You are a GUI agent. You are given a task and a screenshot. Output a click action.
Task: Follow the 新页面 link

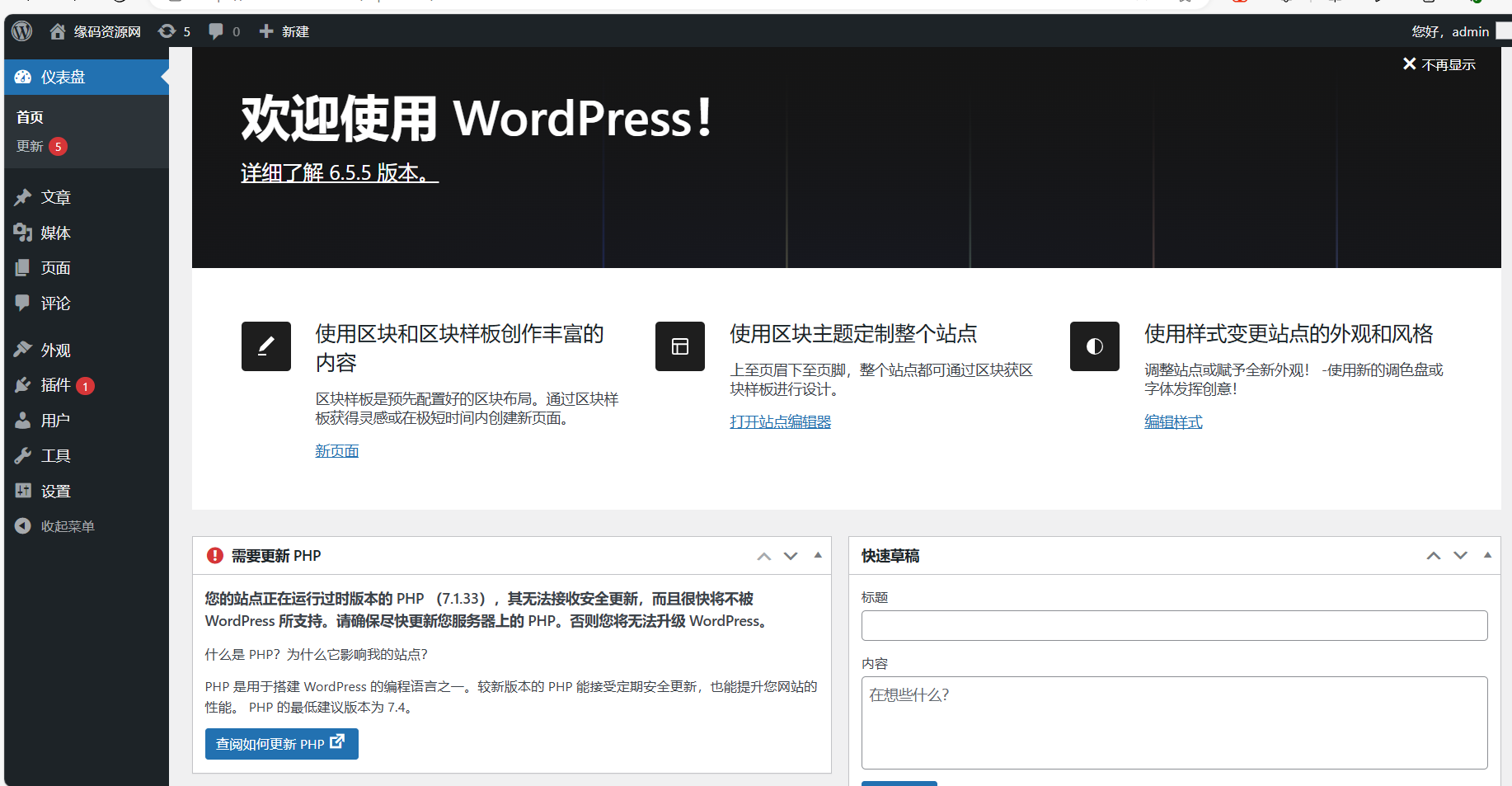pos(337,451)
